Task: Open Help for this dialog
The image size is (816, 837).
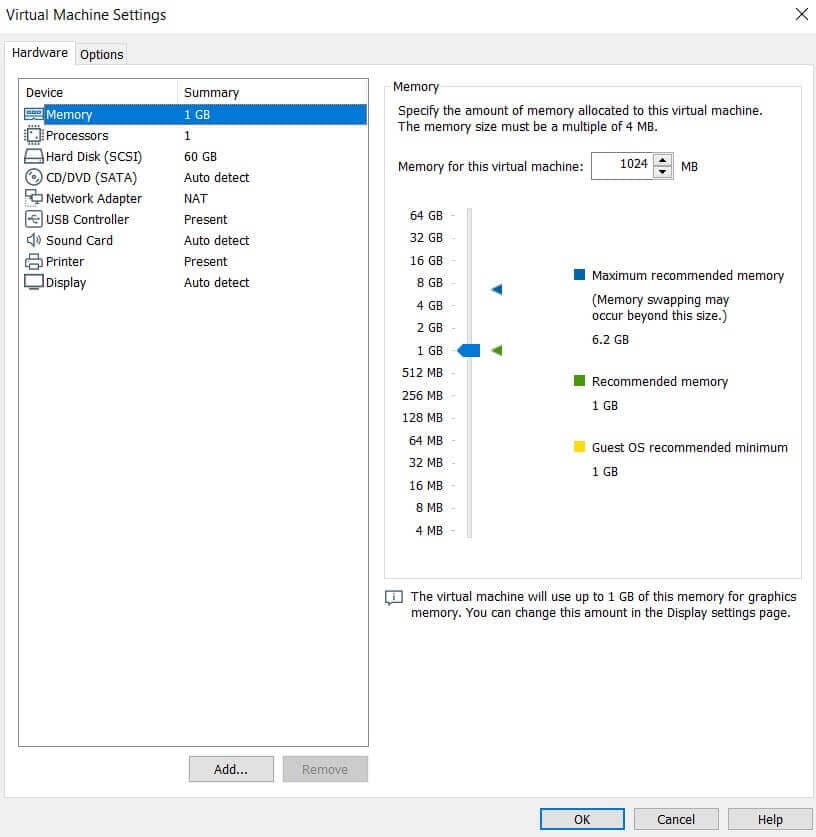Action: coord(770,819)
